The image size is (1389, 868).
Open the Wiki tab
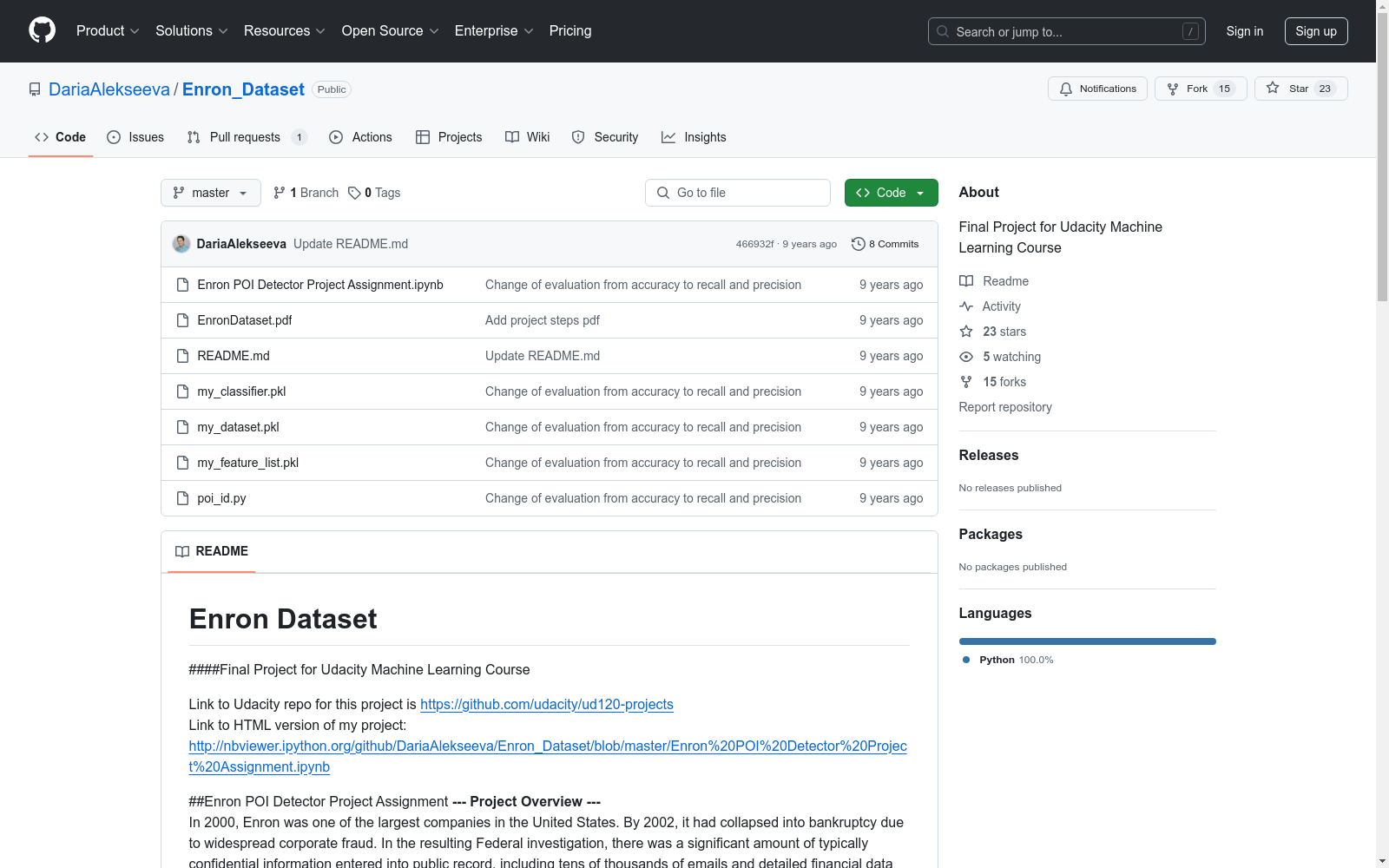(x=528, y=137)
